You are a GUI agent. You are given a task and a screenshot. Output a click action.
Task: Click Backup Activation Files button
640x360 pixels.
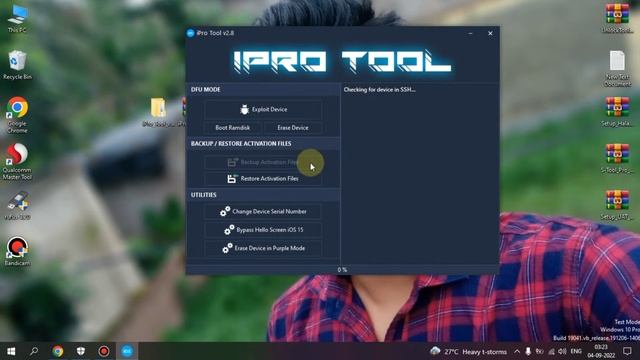[263, 162]
